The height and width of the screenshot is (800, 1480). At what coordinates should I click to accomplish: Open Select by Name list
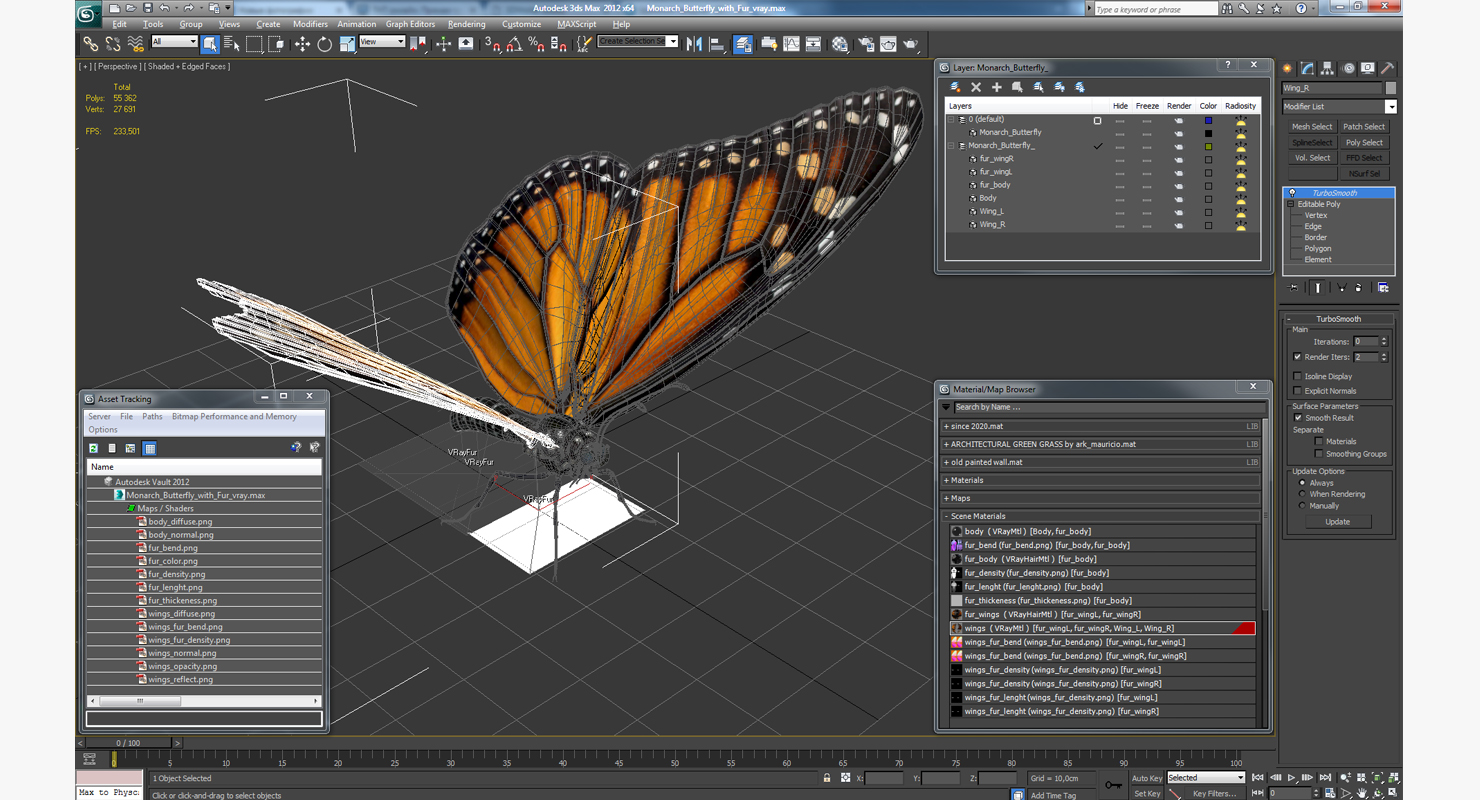click(232, 44)
